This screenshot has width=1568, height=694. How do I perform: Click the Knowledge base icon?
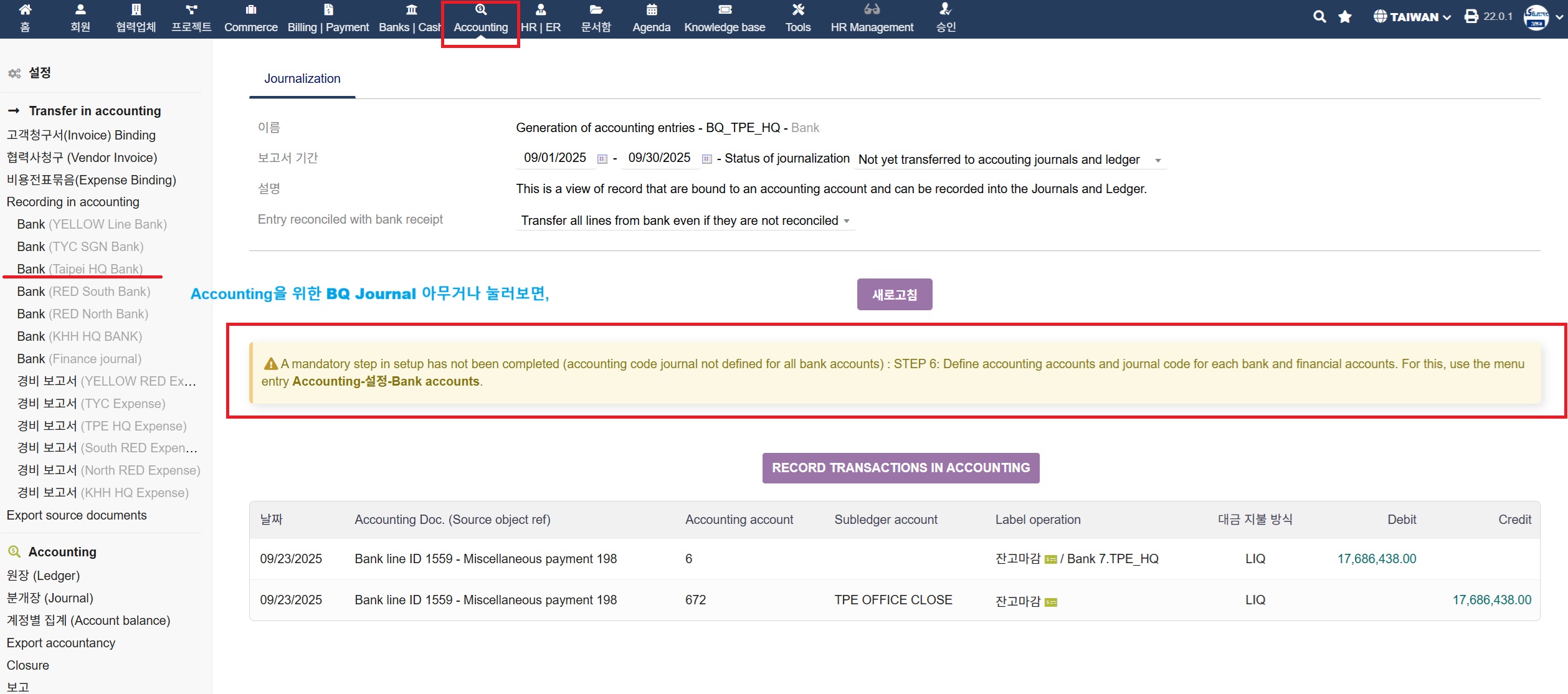725,9
